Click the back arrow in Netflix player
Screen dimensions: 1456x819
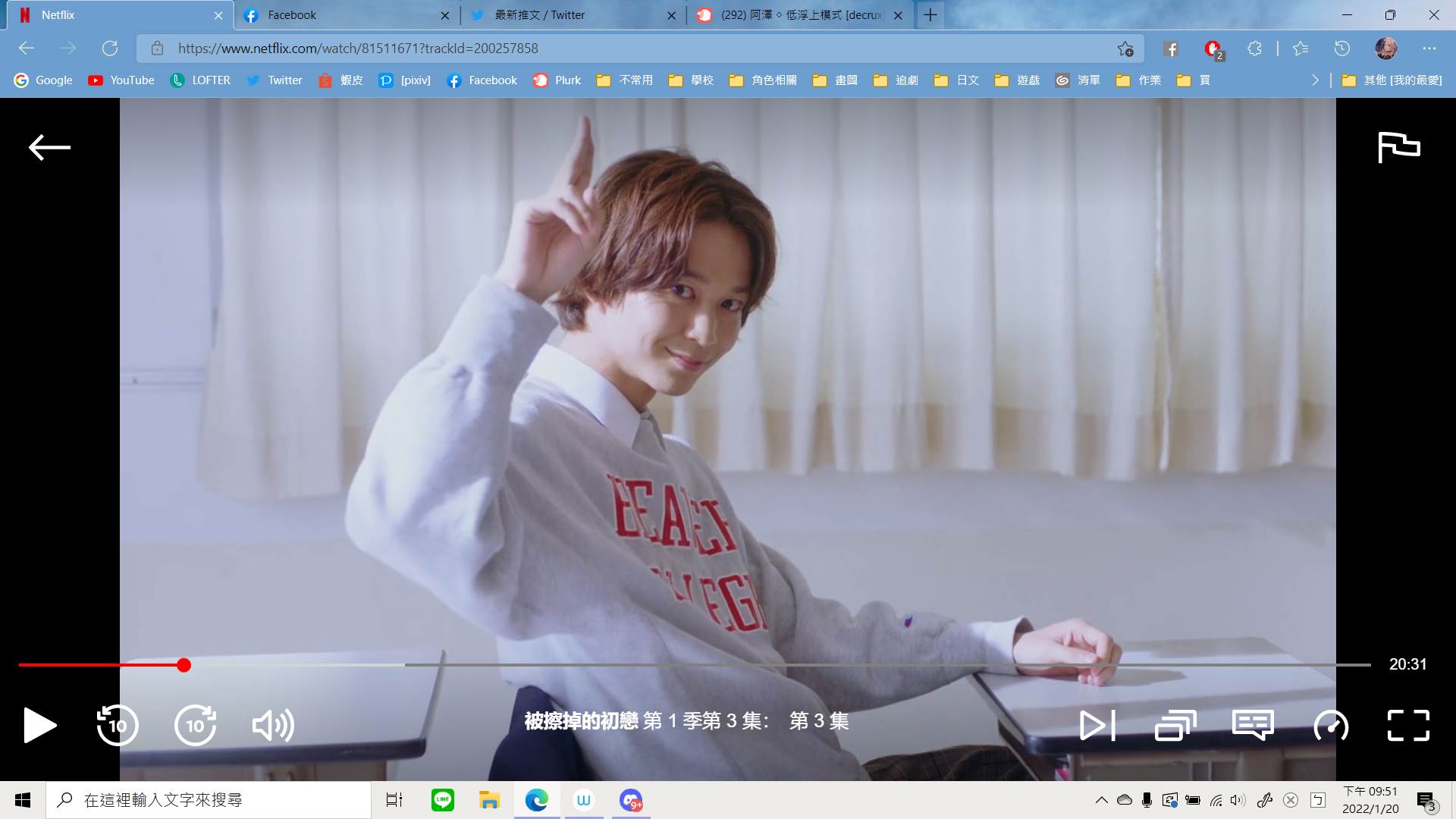point(49,147)
